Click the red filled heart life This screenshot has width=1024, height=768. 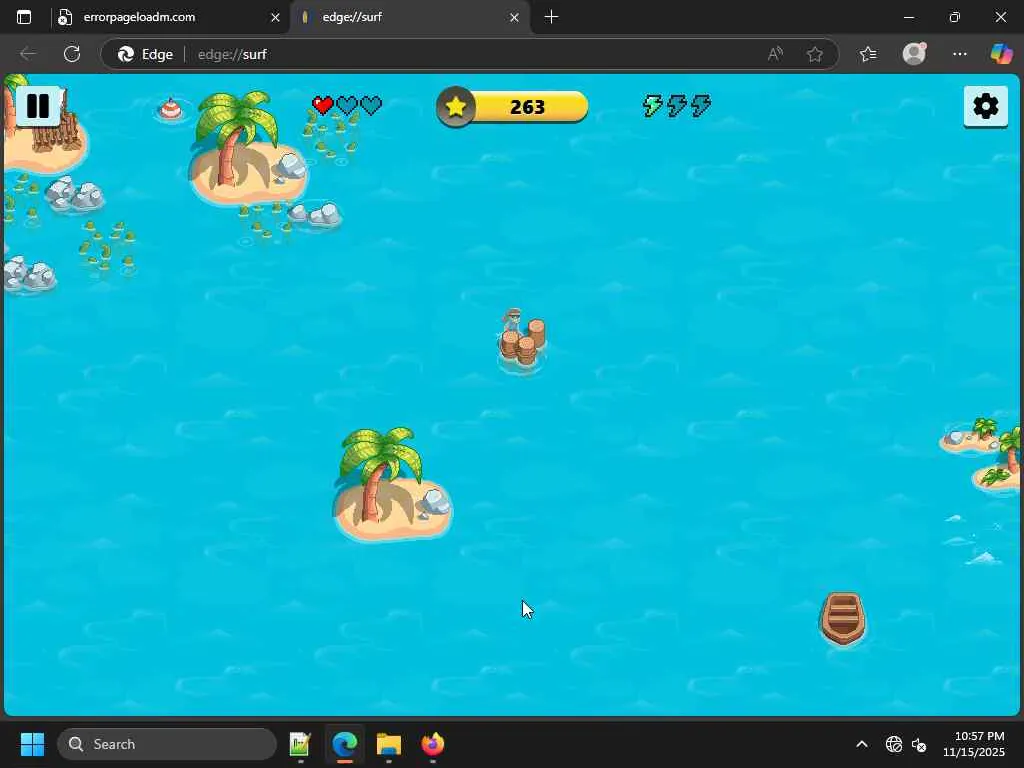point(323,105)
